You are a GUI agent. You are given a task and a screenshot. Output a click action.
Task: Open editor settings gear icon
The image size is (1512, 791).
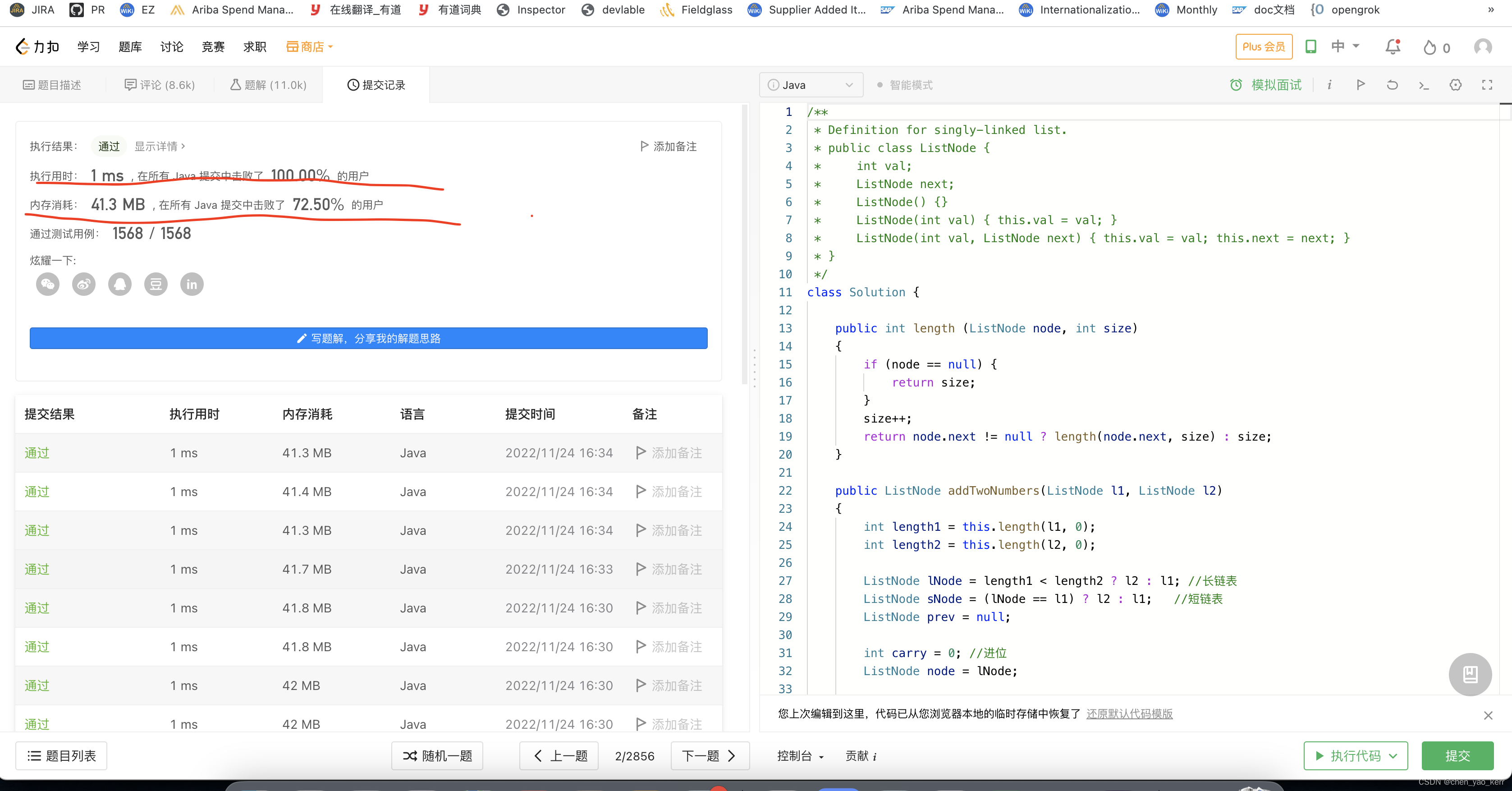[x=1455, y=85]
